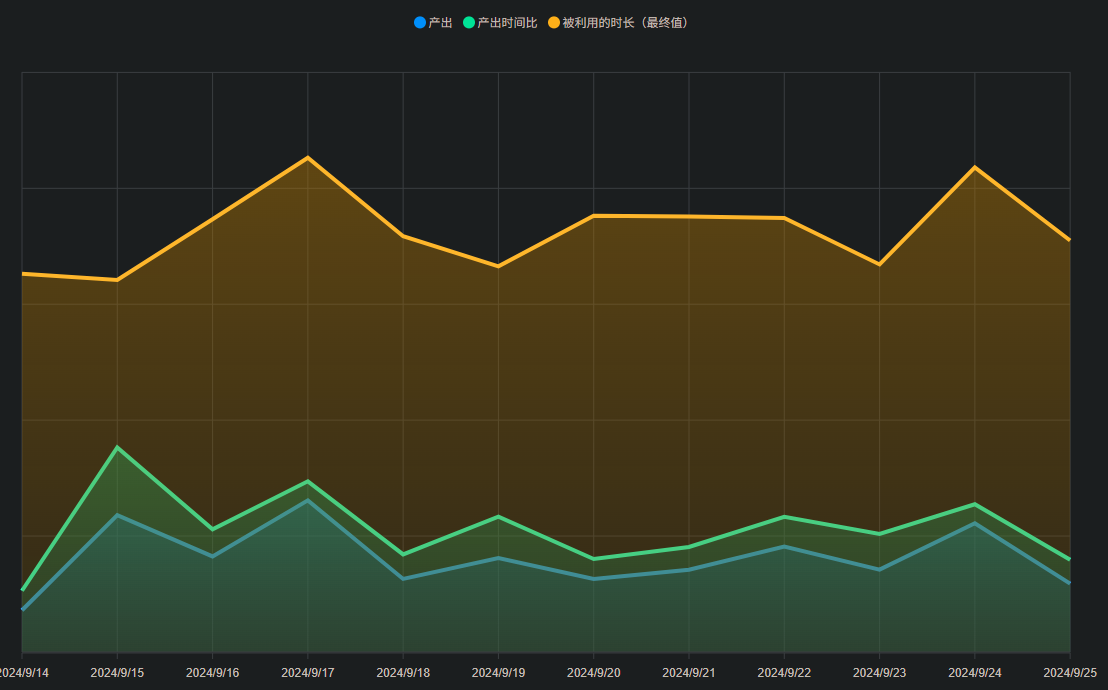The image size is (1108, 690).
Task: Click the blue line point at 2024/9/22
Action: [784, 546]
